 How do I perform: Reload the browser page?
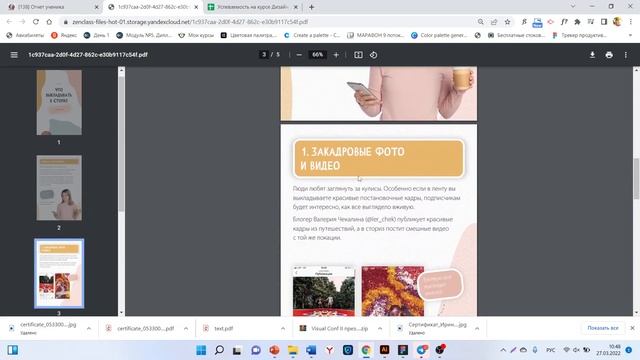pos(36,22)
